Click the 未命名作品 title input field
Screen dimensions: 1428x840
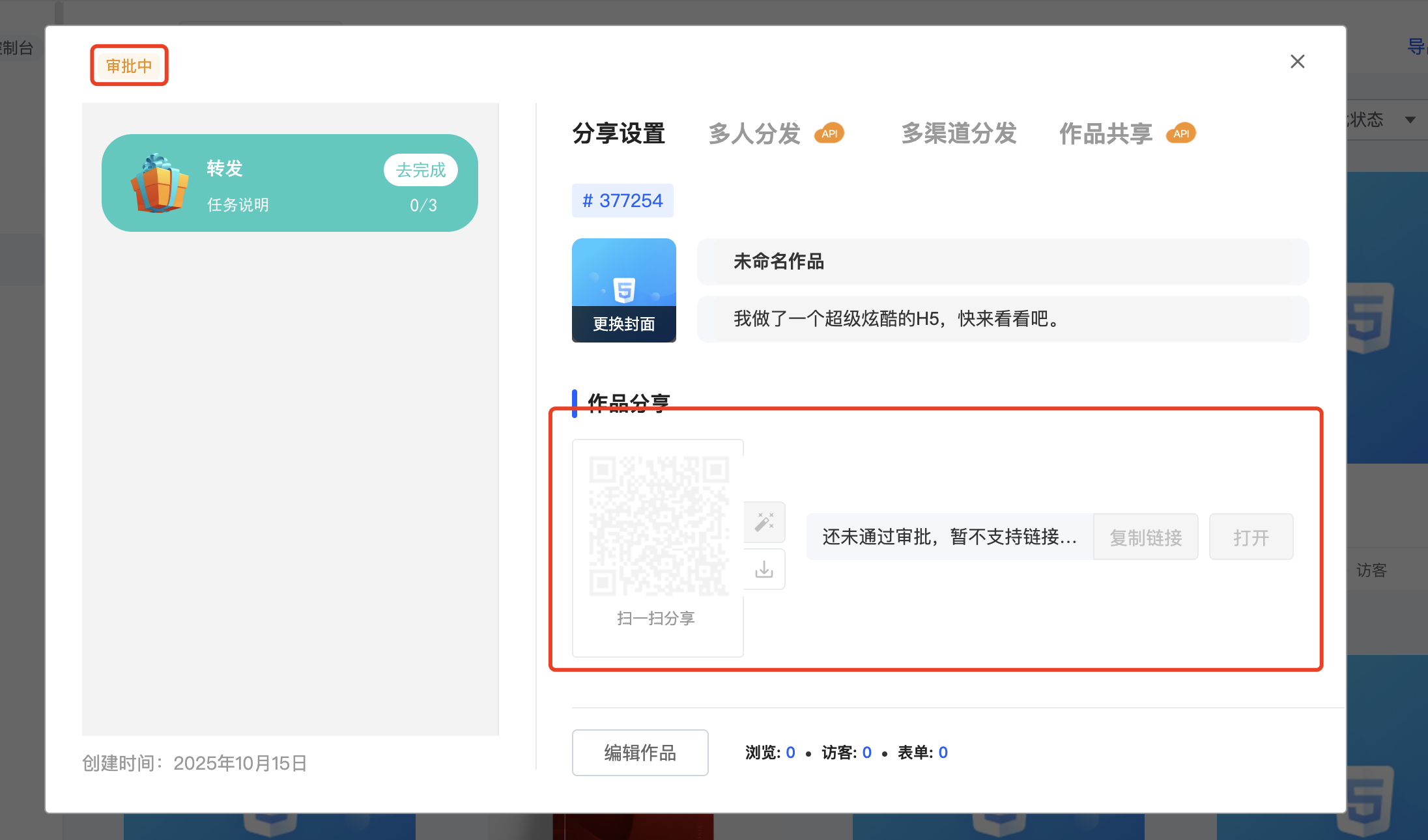pyautogui.click(x=1002, y=262)
